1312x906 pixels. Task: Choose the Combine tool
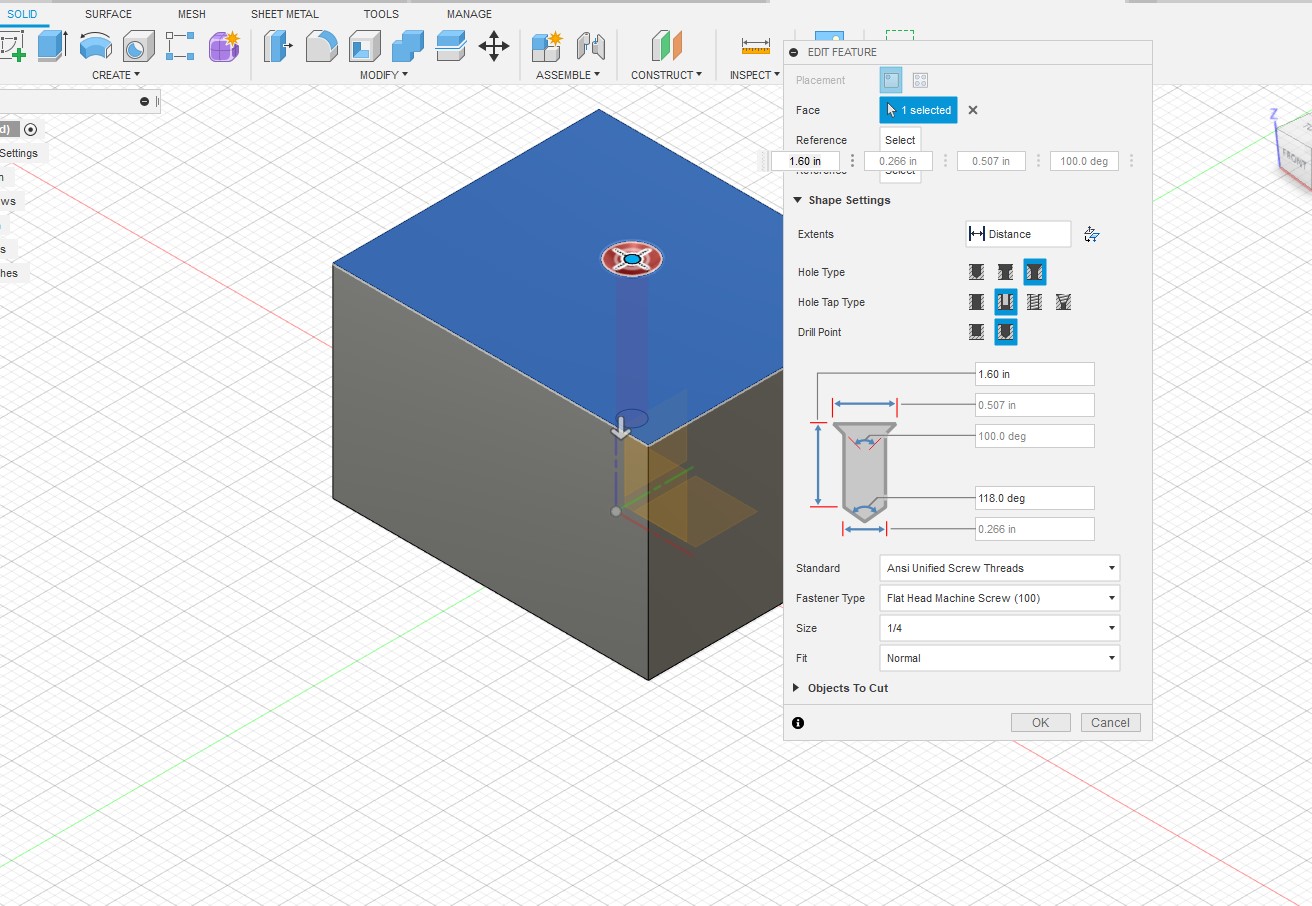407,46
